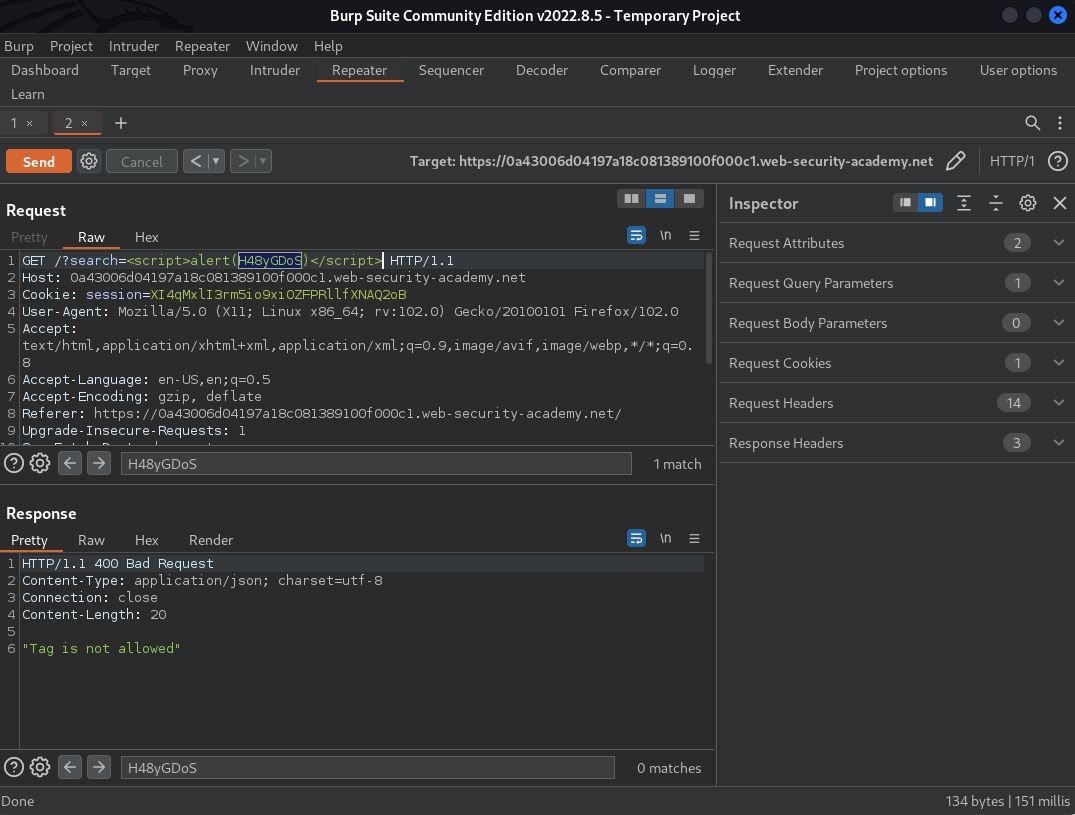Go back in request history
Screen dimensions: 1075x815
click(196, 161)
